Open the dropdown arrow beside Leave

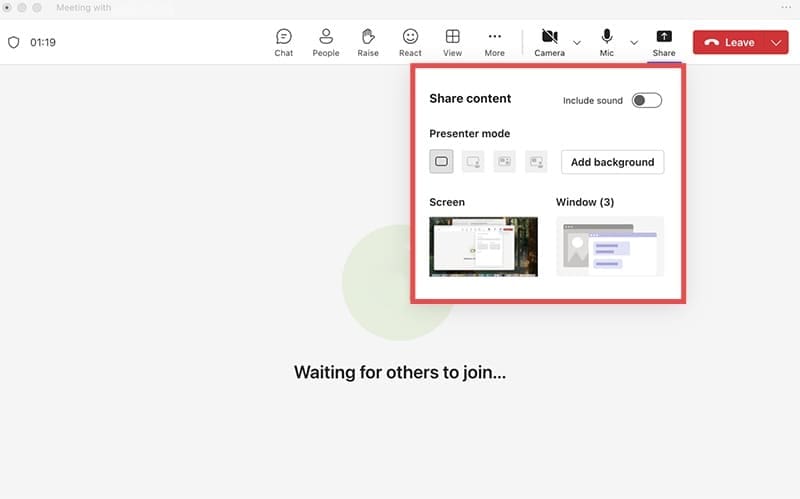click(x=778, y=43)
